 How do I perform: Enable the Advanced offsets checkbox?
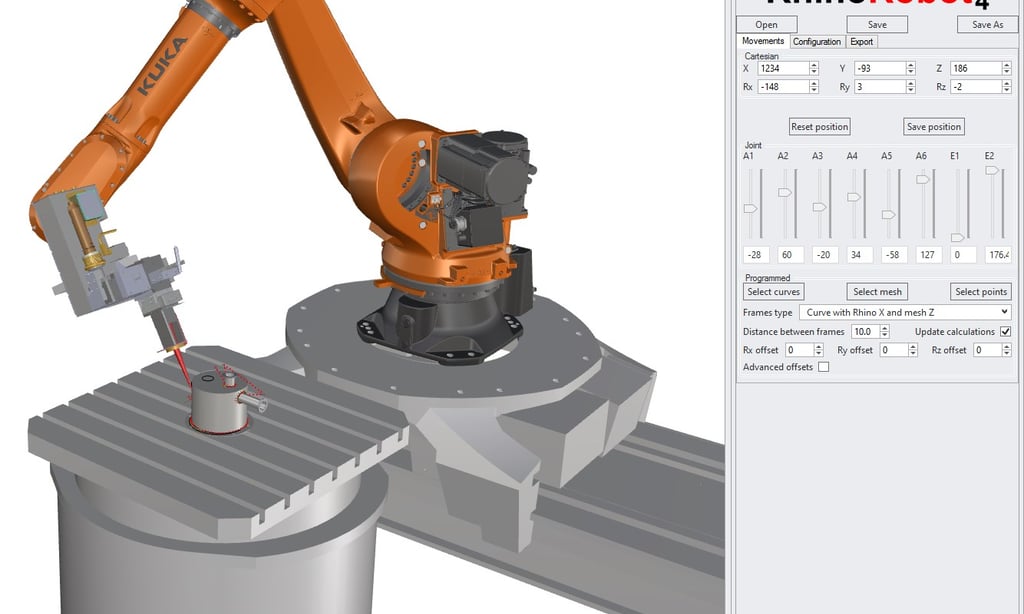tap(824, 367)
